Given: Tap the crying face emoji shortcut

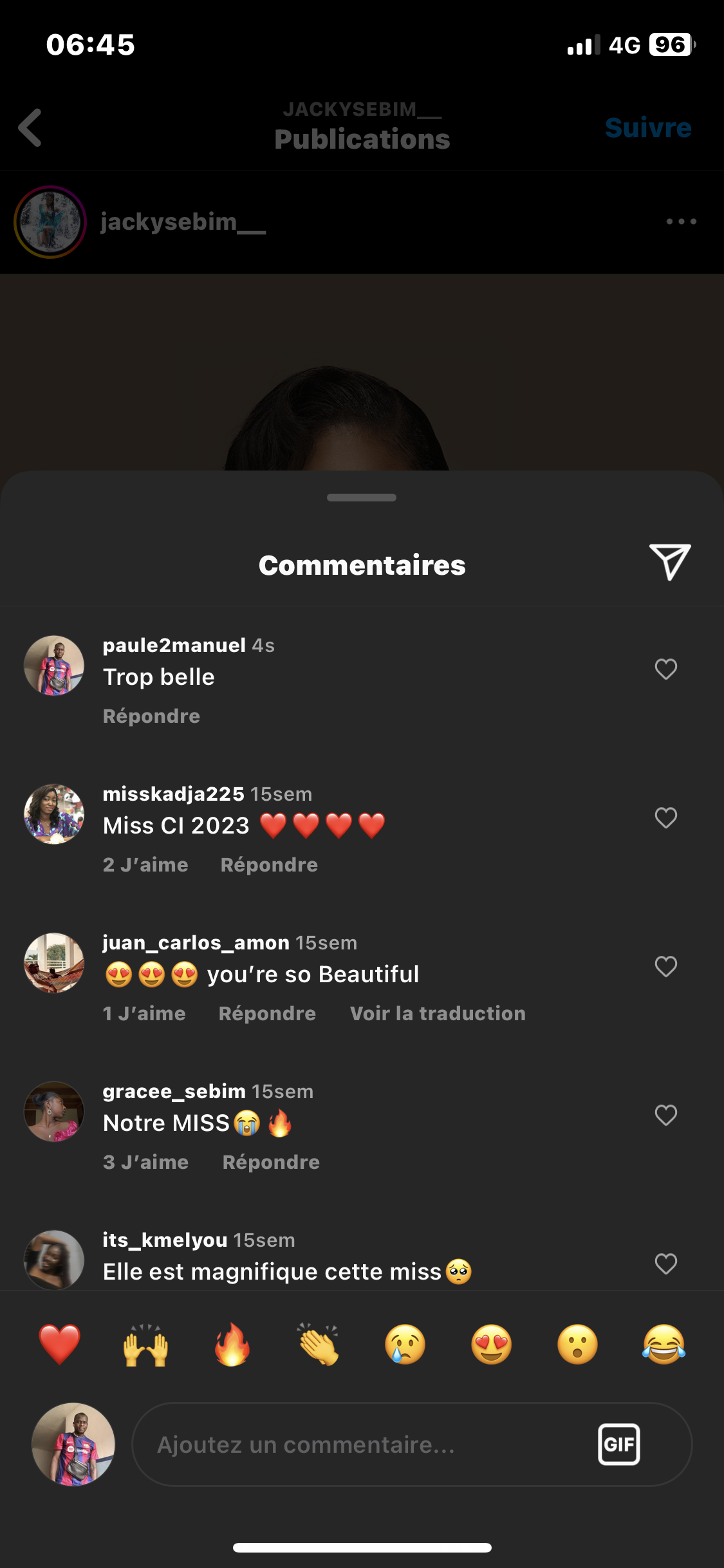Looking at the screenshot, I should pos(405,1345).
